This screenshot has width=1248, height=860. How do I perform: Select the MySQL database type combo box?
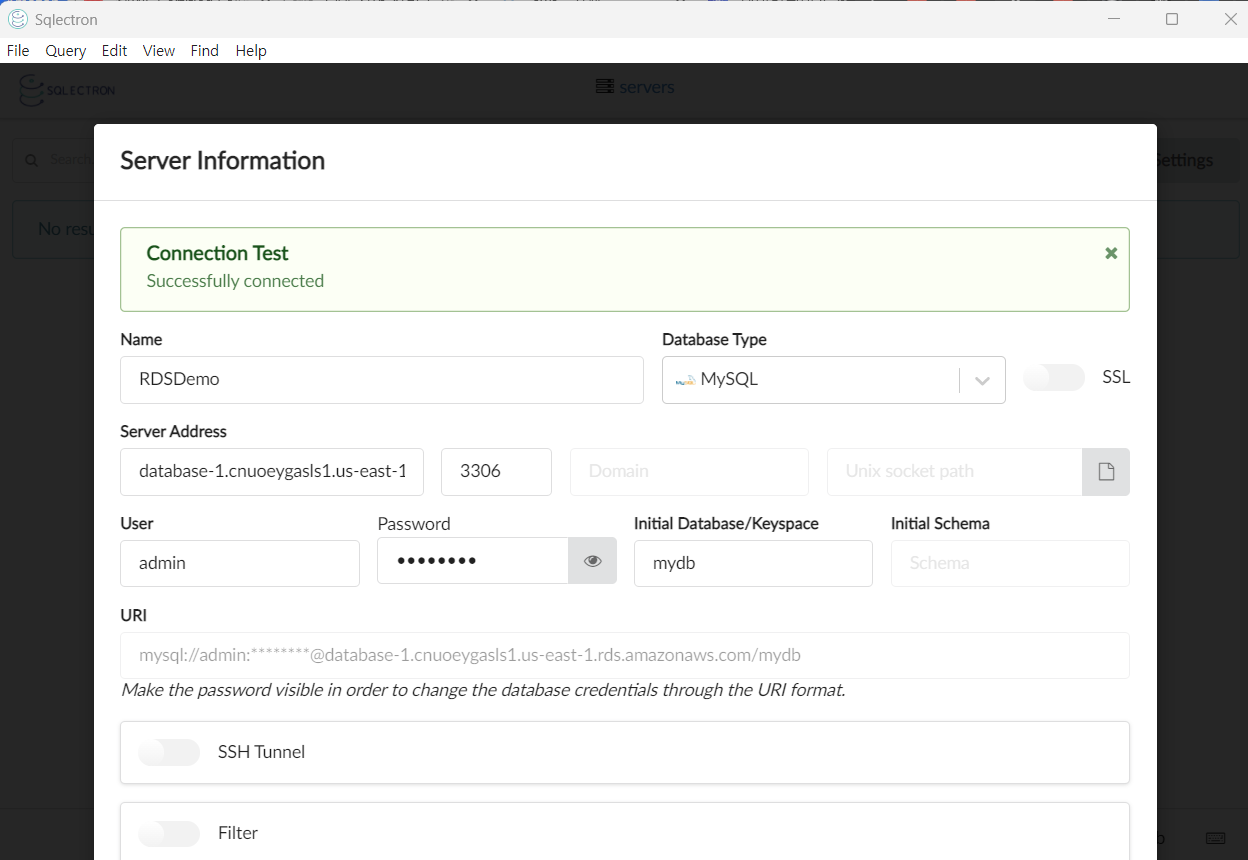pos(834,380)
